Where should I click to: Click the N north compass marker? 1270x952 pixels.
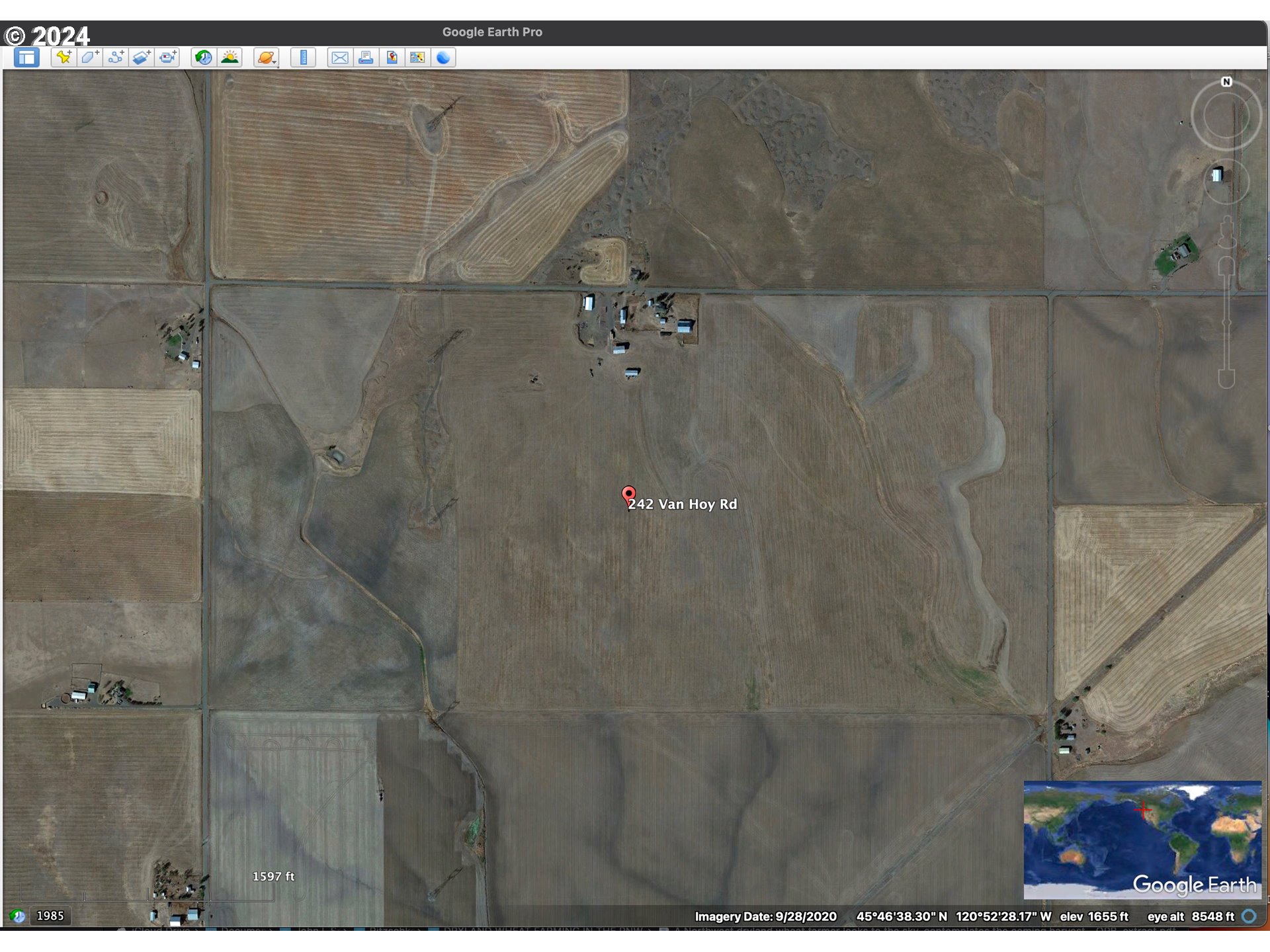pyautogui.click(x=1226, y=82)
